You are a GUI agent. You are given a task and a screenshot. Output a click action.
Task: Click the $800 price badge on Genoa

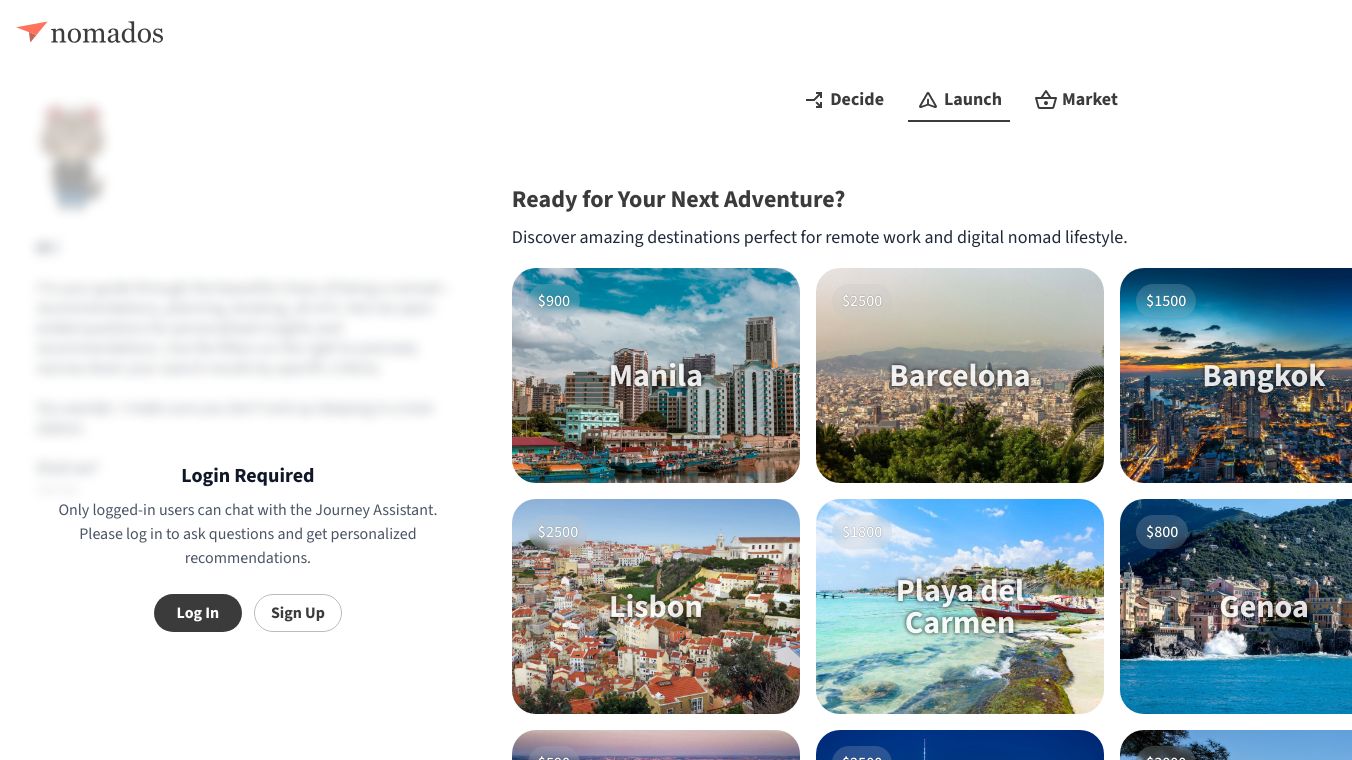[x=1162, y=532]
